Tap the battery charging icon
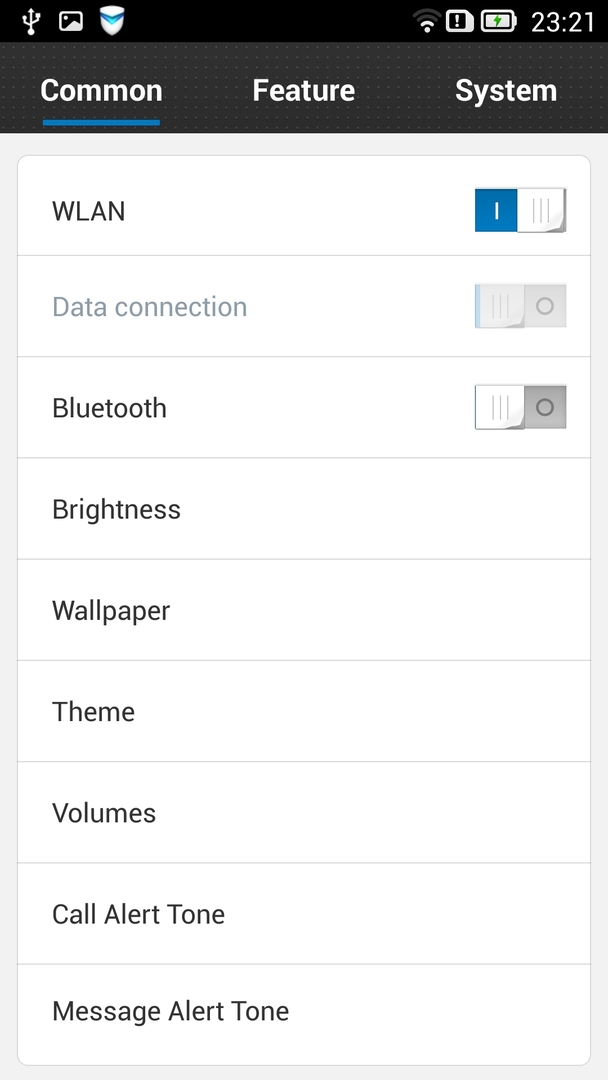Viewport: 608px width, 1080px height. 498,21
